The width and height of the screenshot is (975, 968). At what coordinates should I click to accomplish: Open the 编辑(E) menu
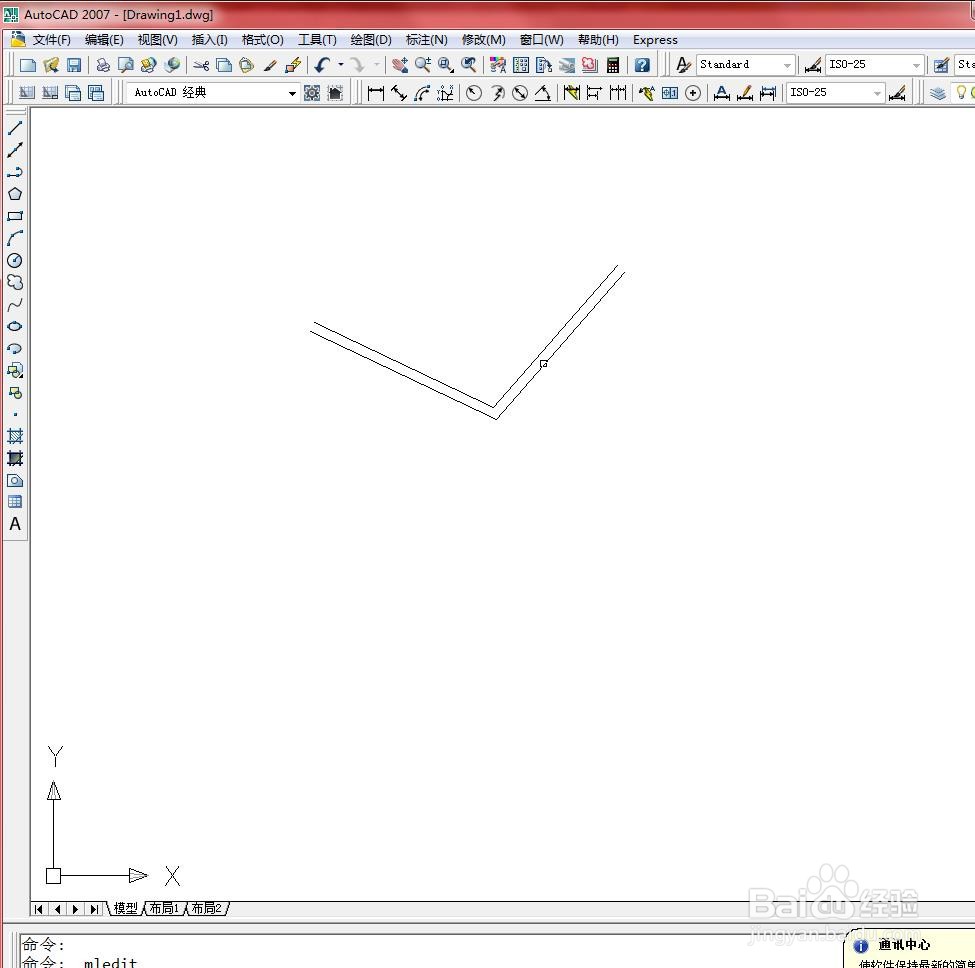coord(104,40)
